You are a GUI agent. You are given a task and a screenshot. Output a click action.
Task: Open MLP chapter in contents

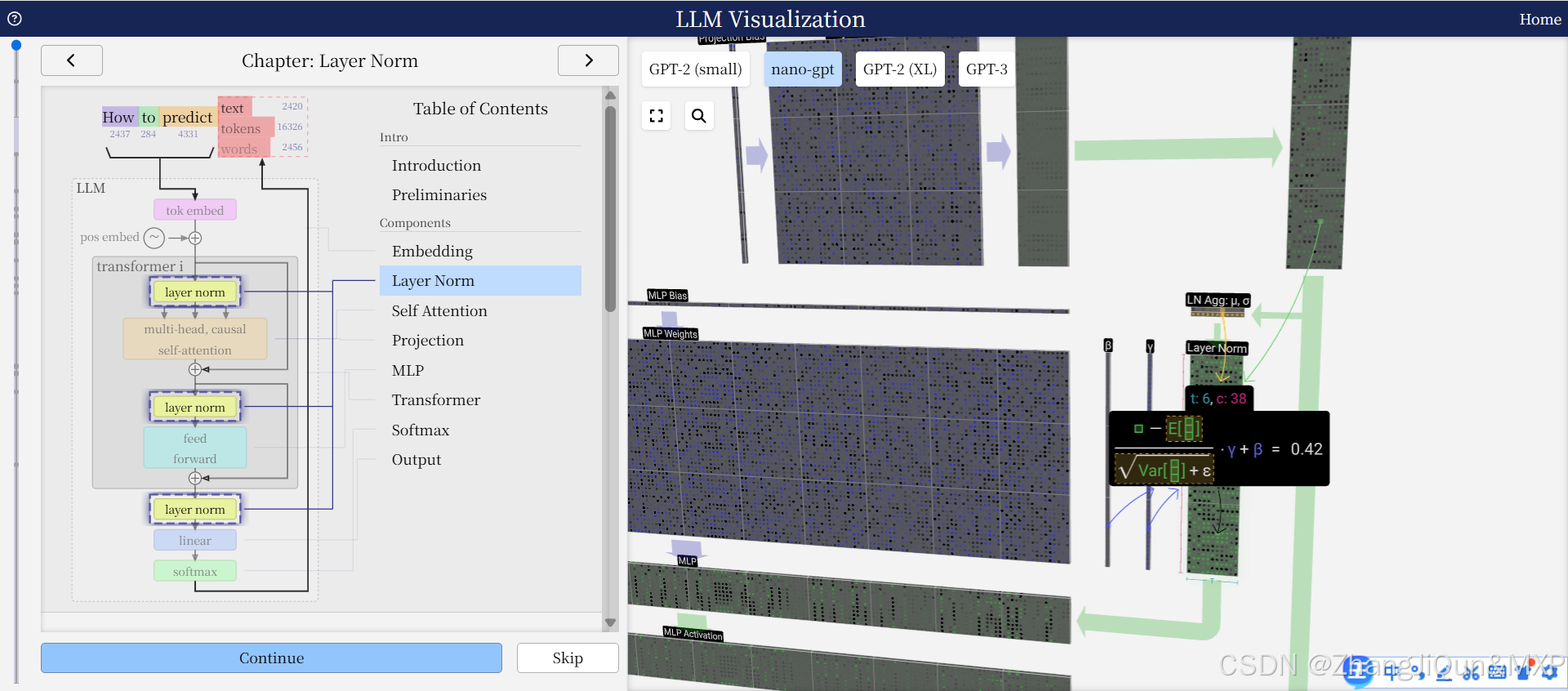click(480, 371)
